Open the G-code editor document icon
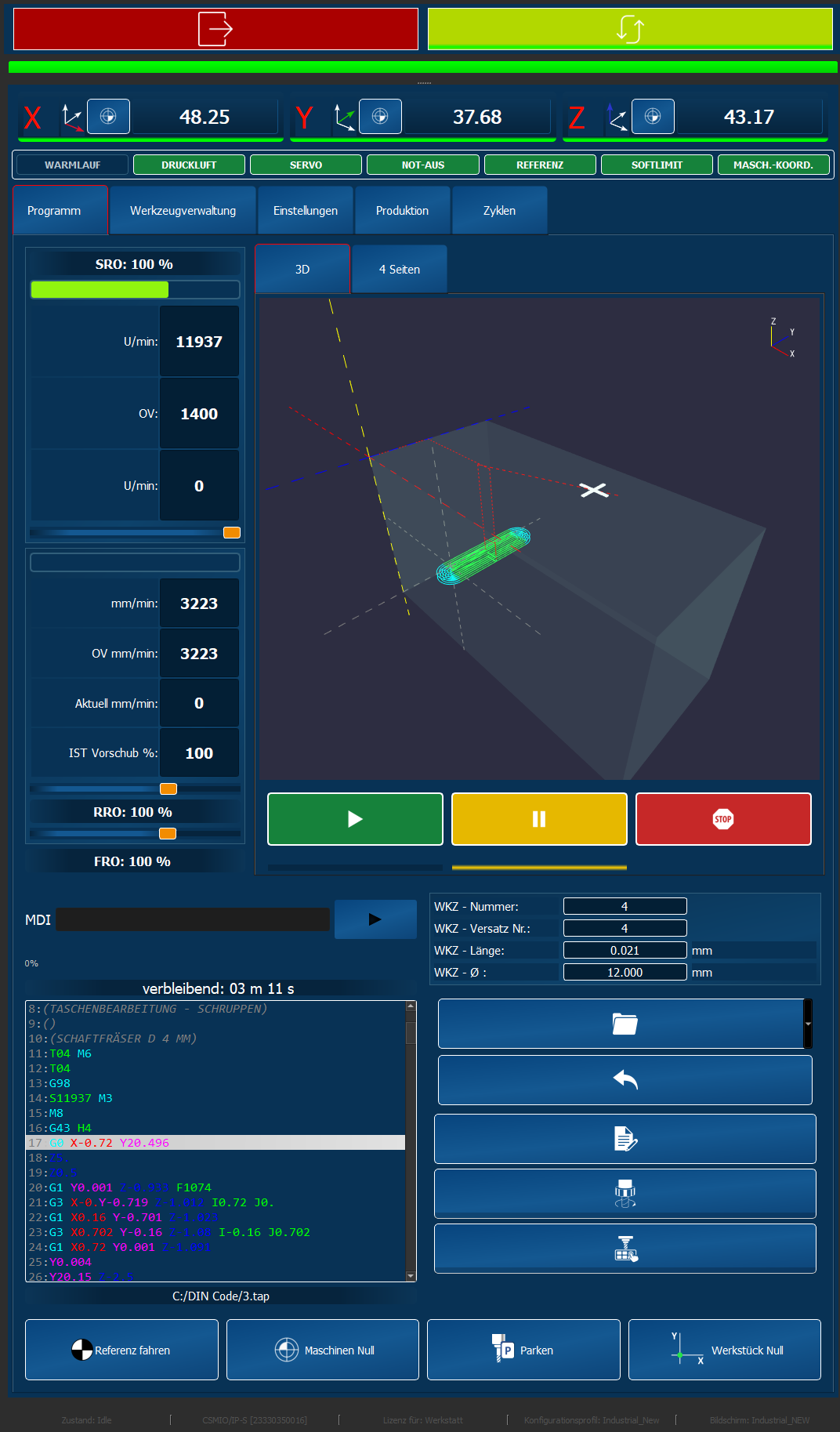 coord(625,1139)
